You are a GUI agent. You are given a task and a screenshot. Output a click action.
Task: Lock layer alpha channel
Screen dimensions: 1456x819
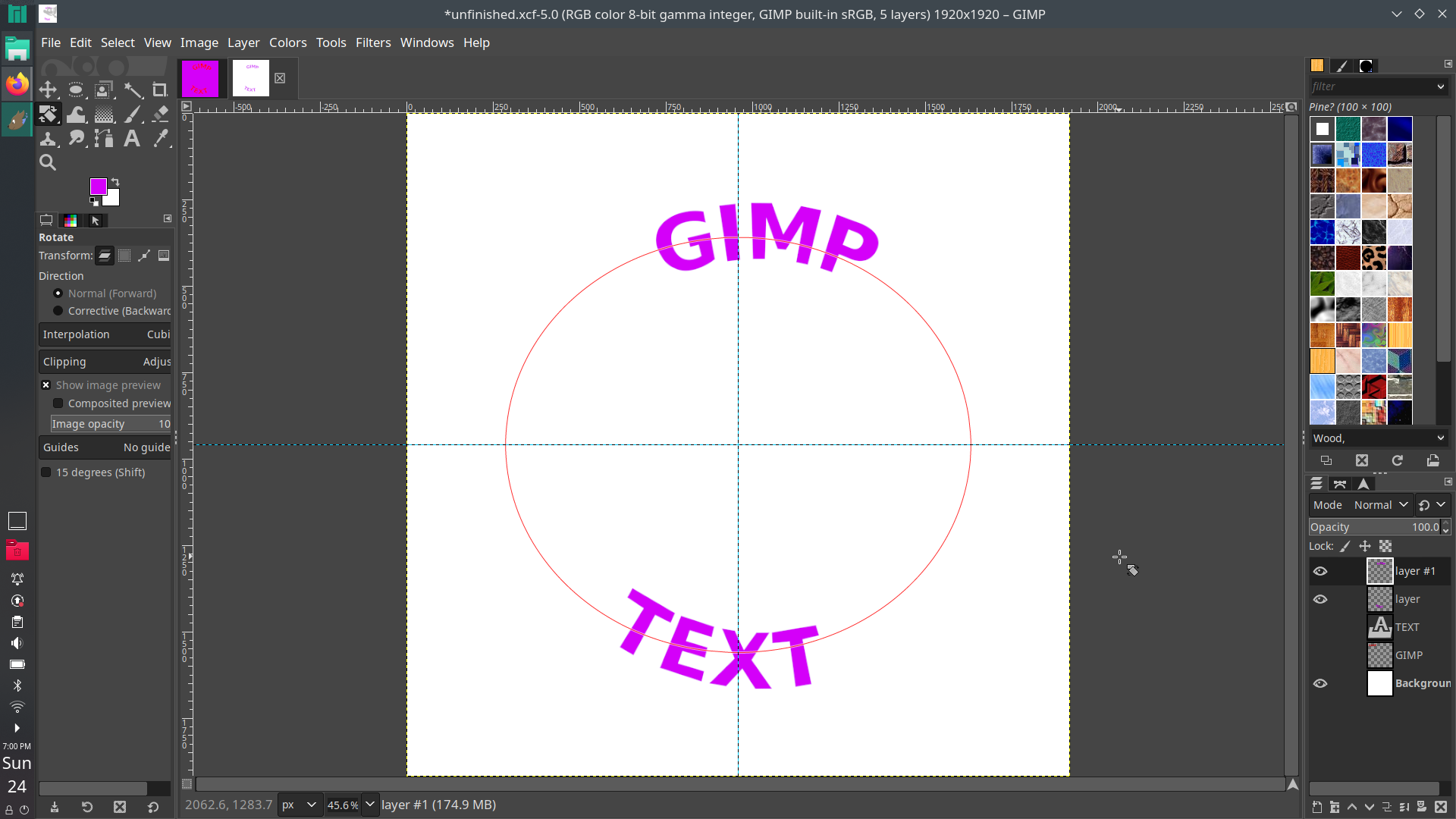click(1385, 546)
